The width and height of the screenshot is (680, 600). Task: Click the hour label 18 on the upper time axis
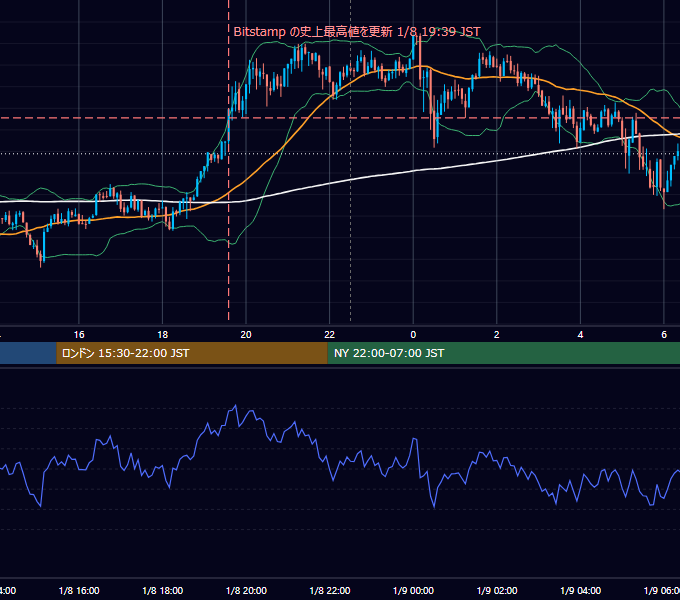point(163,335)
